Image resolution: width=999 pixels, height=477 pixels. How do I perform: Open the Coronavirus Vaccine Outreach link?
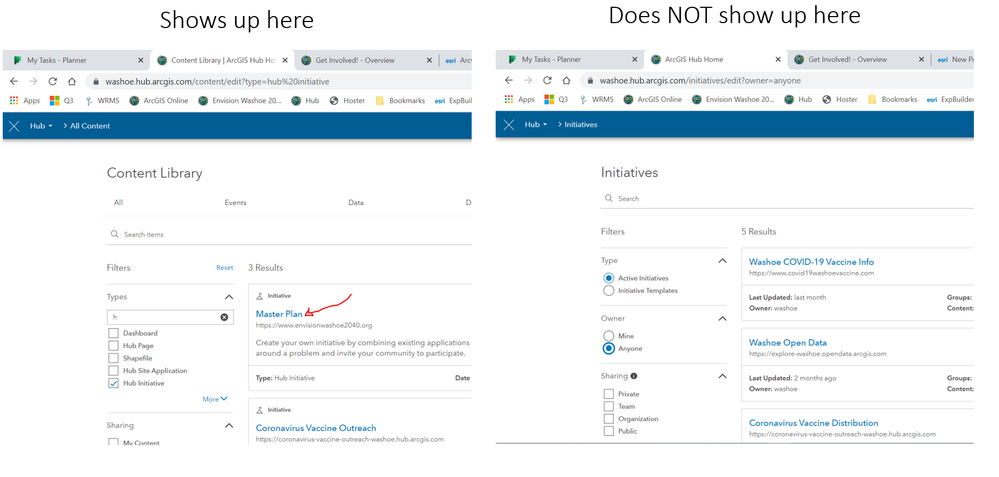[316, 428]
